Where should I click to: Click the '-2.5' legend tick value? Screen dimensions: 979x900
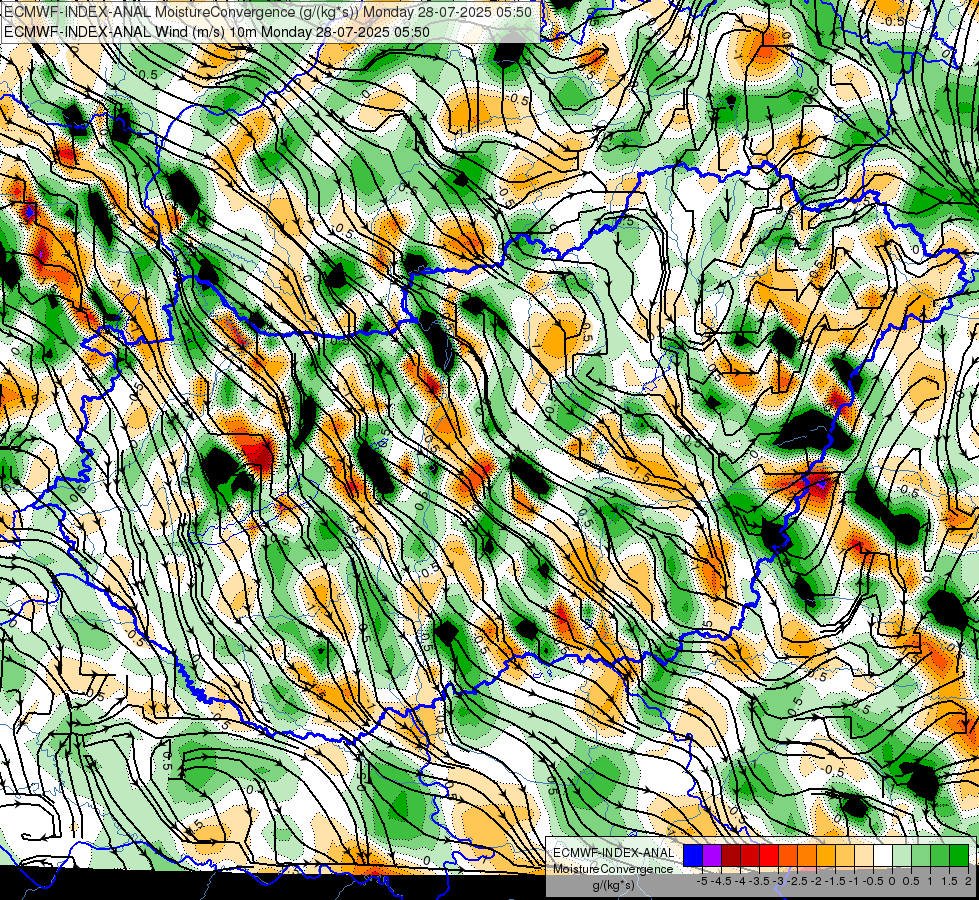[x=797, y=881]
